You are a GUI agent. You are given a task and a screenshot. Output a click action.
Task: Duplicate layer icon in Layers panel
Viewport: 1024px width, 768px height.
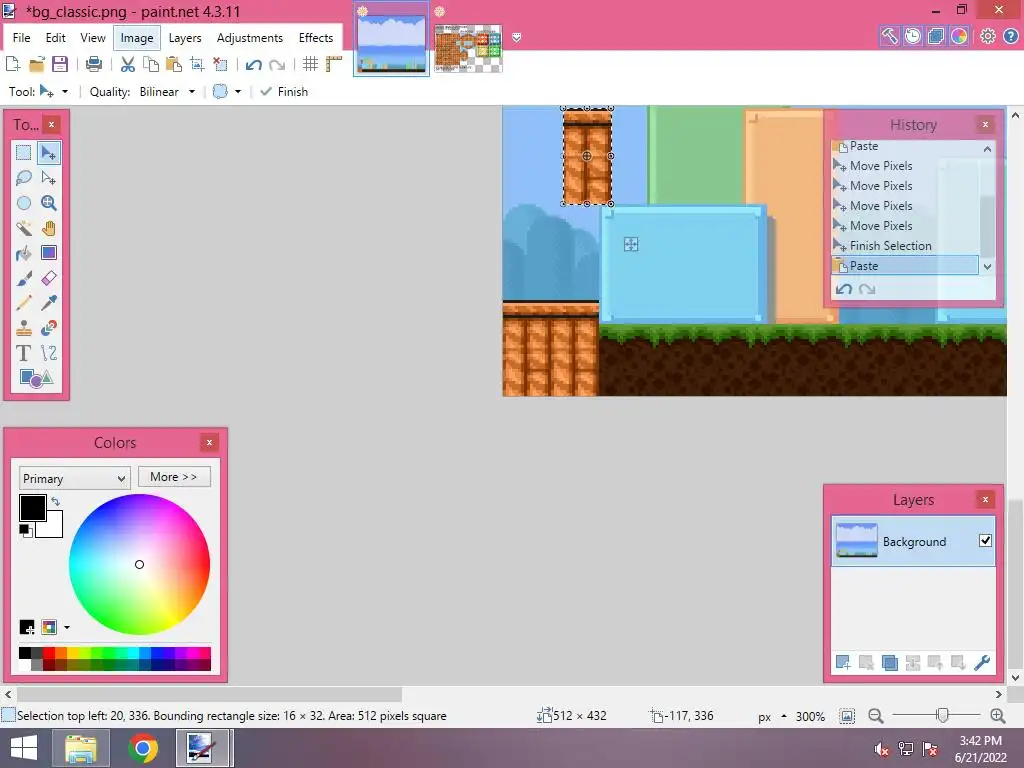(889, 663)
